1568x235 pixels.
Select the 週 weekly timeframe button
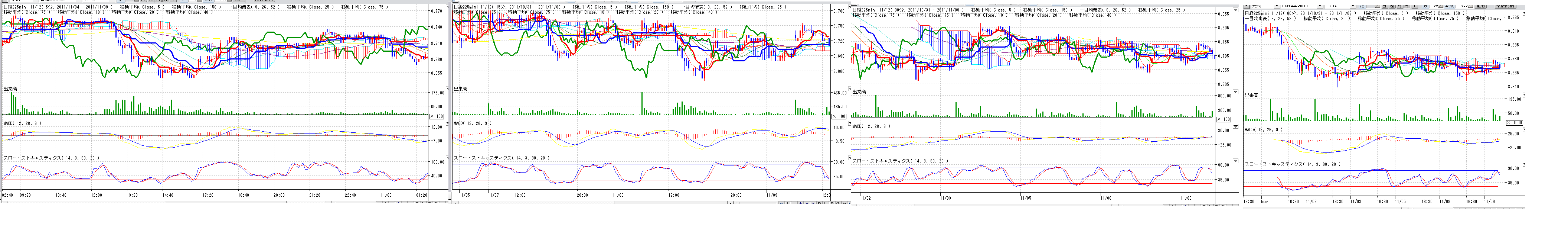[x=1392, y=6]
